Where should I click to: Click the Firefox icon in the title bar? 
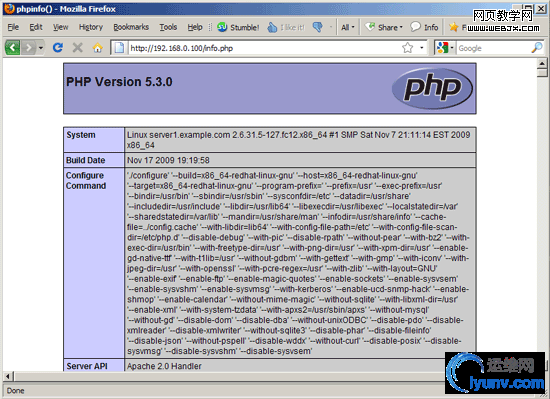9,9
